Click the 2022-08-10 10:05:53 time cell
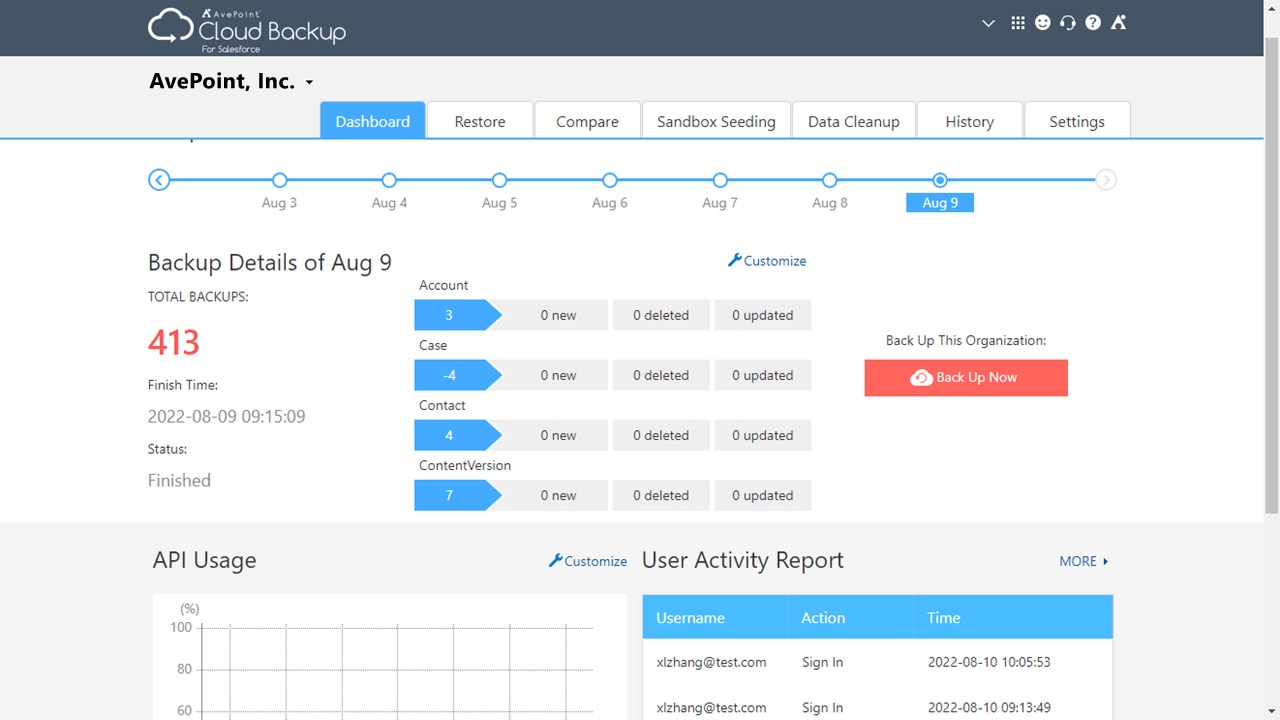Screen dimensions: 1280x720 [989, 662]
